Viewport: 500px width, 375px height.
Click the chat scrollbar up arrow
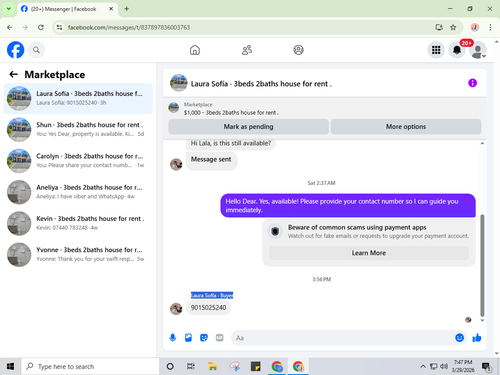tap(482, 143)
